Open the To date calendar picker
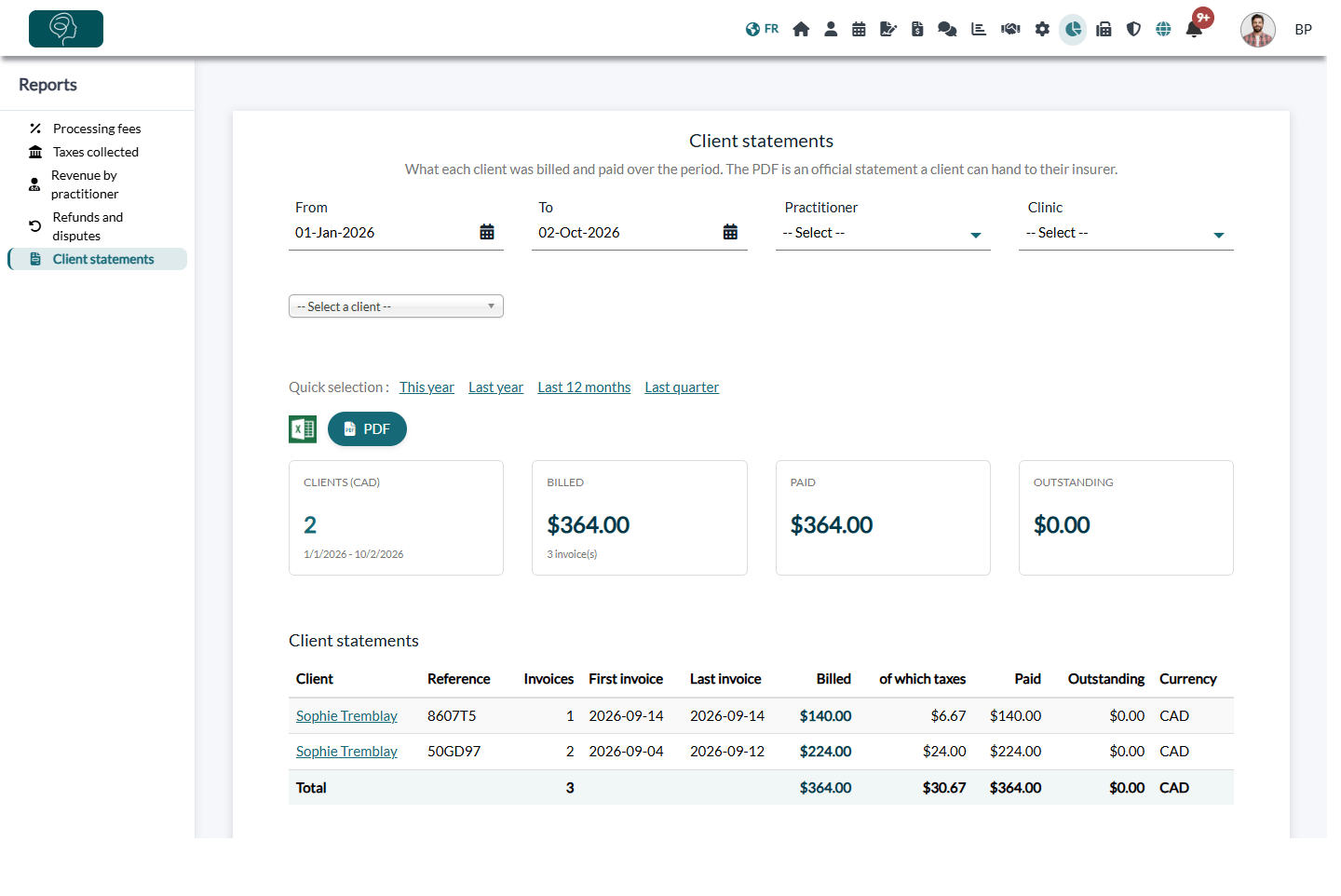The image size is (1341, 896). [x=730, y=232]
